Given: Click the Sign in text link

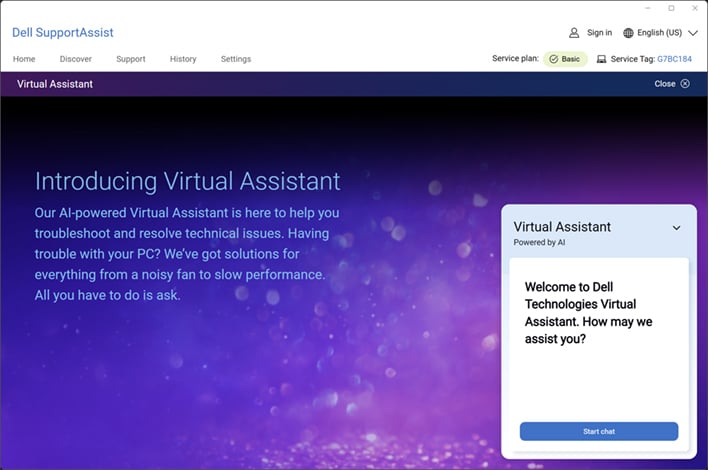Looking at the screenshot, I should 599,32.
